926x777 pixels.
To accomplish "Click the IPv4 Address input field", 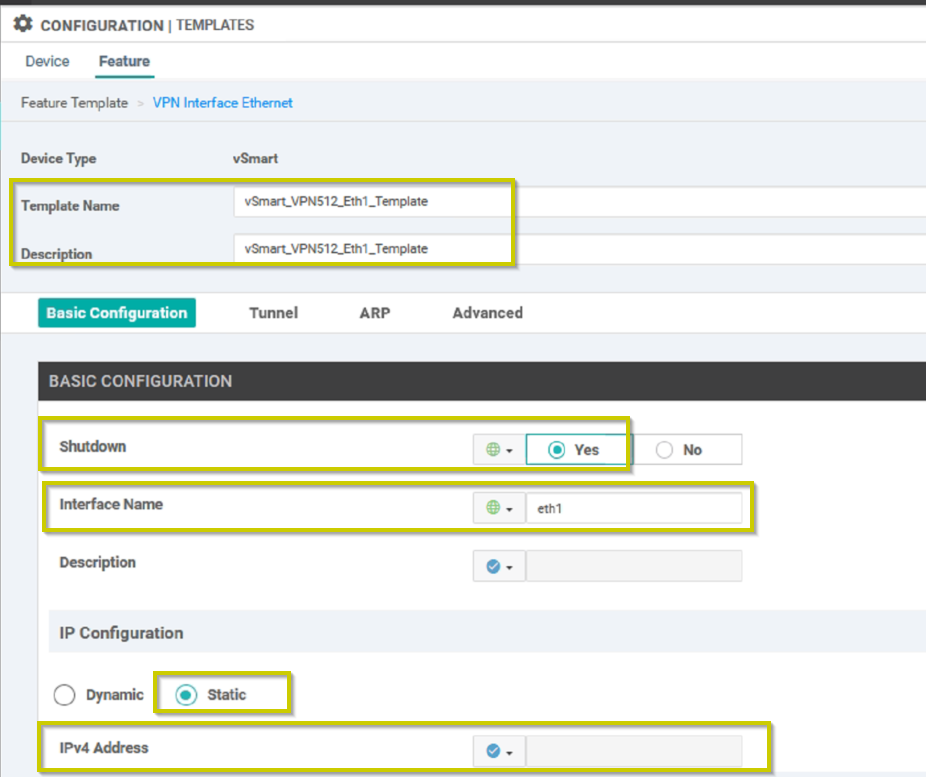I will pyautogui.click(x=634, y=751).
